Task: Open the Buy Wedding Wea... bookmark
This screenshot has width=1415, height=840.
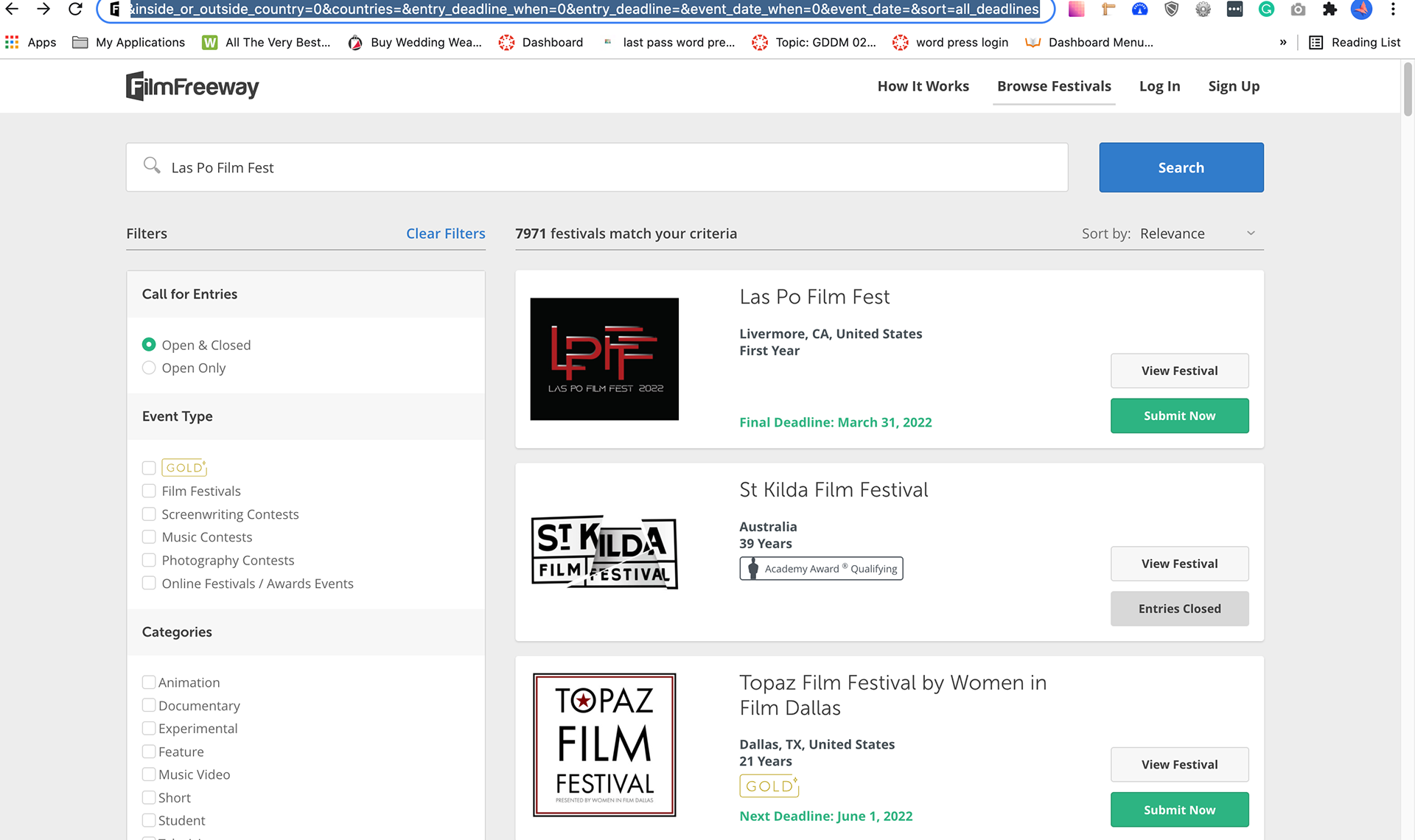Action: pos(415,42)
